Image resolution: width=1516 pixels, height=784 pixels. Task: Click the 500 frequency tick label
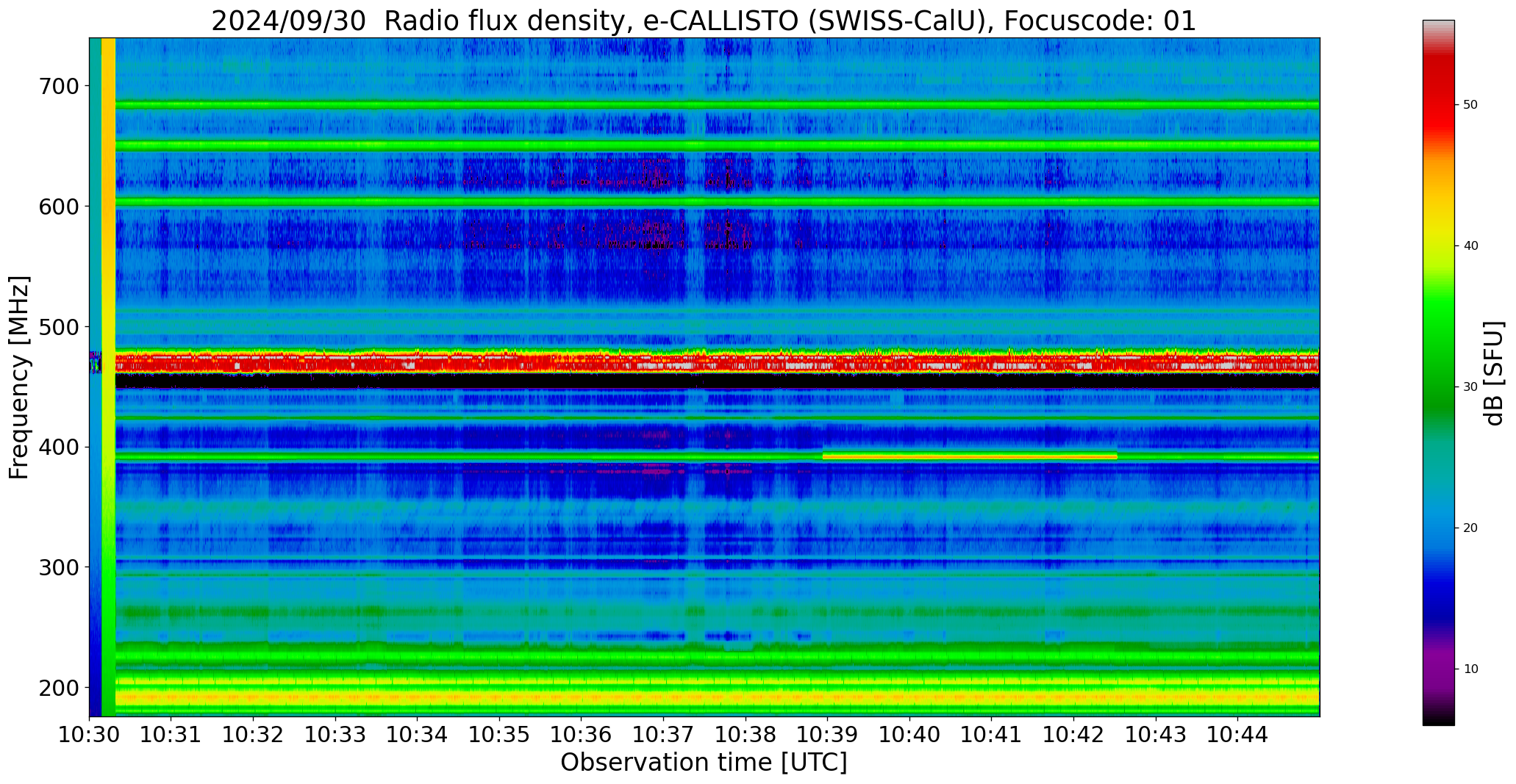(58, 326)
